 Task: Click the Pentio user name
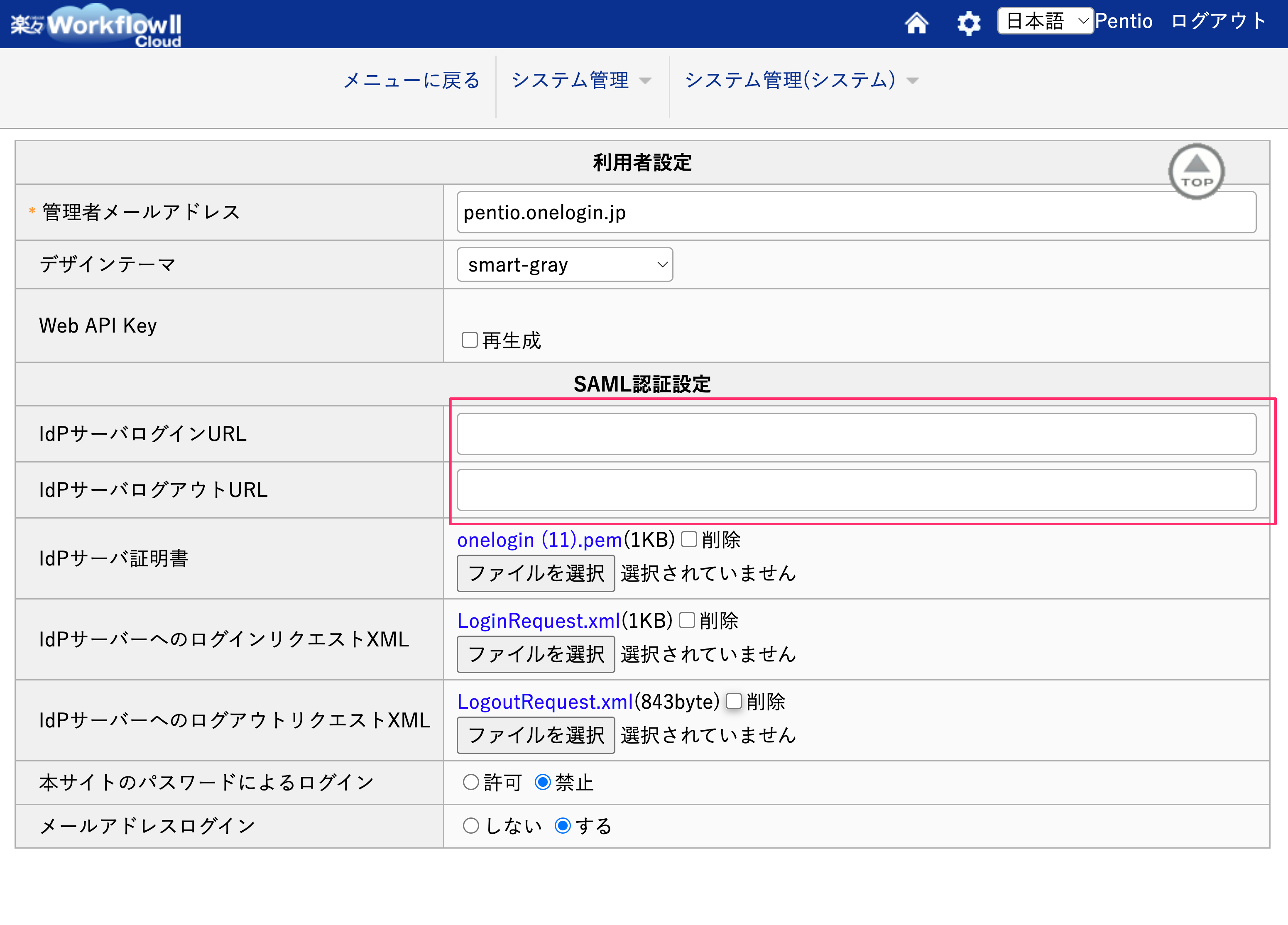coord(1124,22)
